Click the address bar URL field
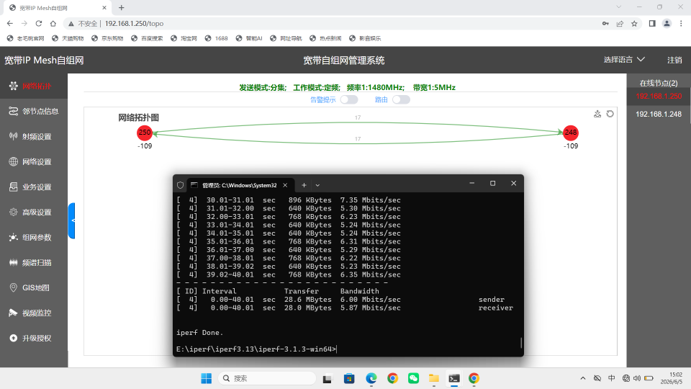Viewport: 691px width, 389px height. (331, 23)
